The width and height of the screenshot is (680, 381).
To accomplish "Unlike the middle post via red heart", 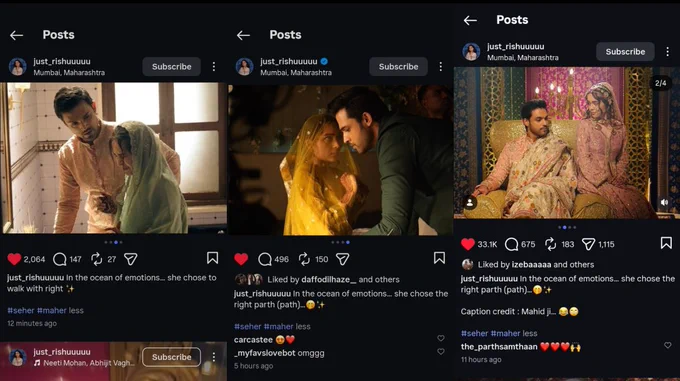I will coord(241,259).
